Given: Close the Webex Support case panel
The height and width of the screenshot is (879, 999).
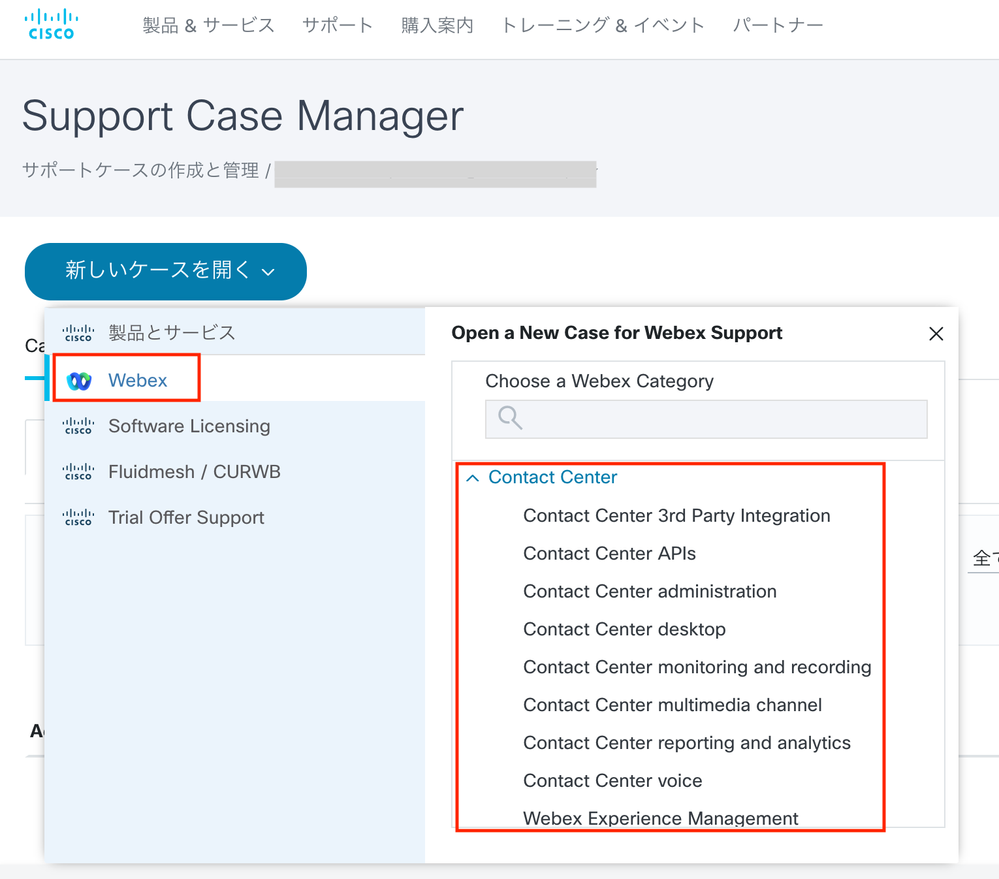Looking at the screenshot, I should point(936,334).
